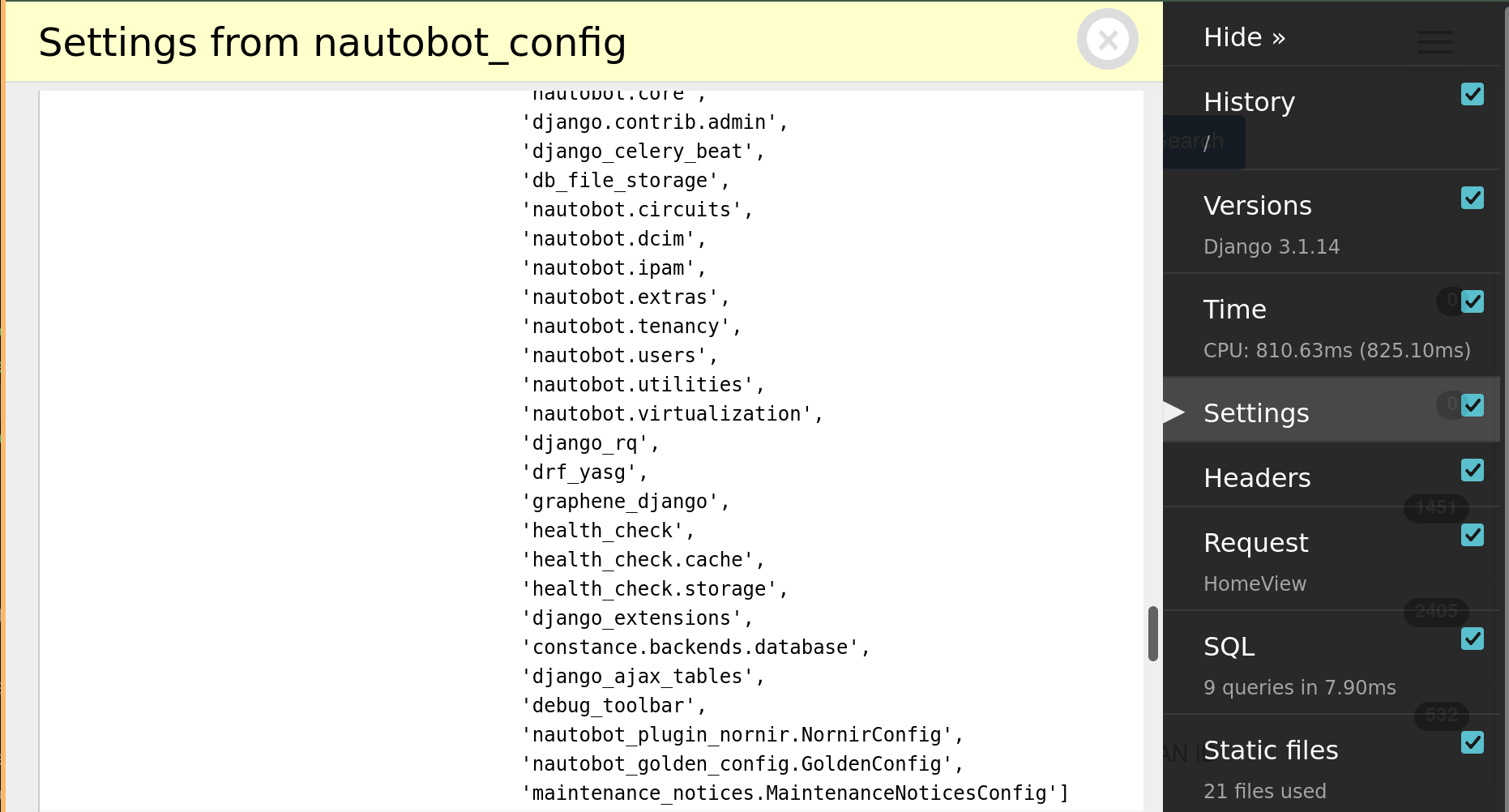1509x812 pixels.
Task: Disable the Headers panel checkbox
Action: point(1473,470)
